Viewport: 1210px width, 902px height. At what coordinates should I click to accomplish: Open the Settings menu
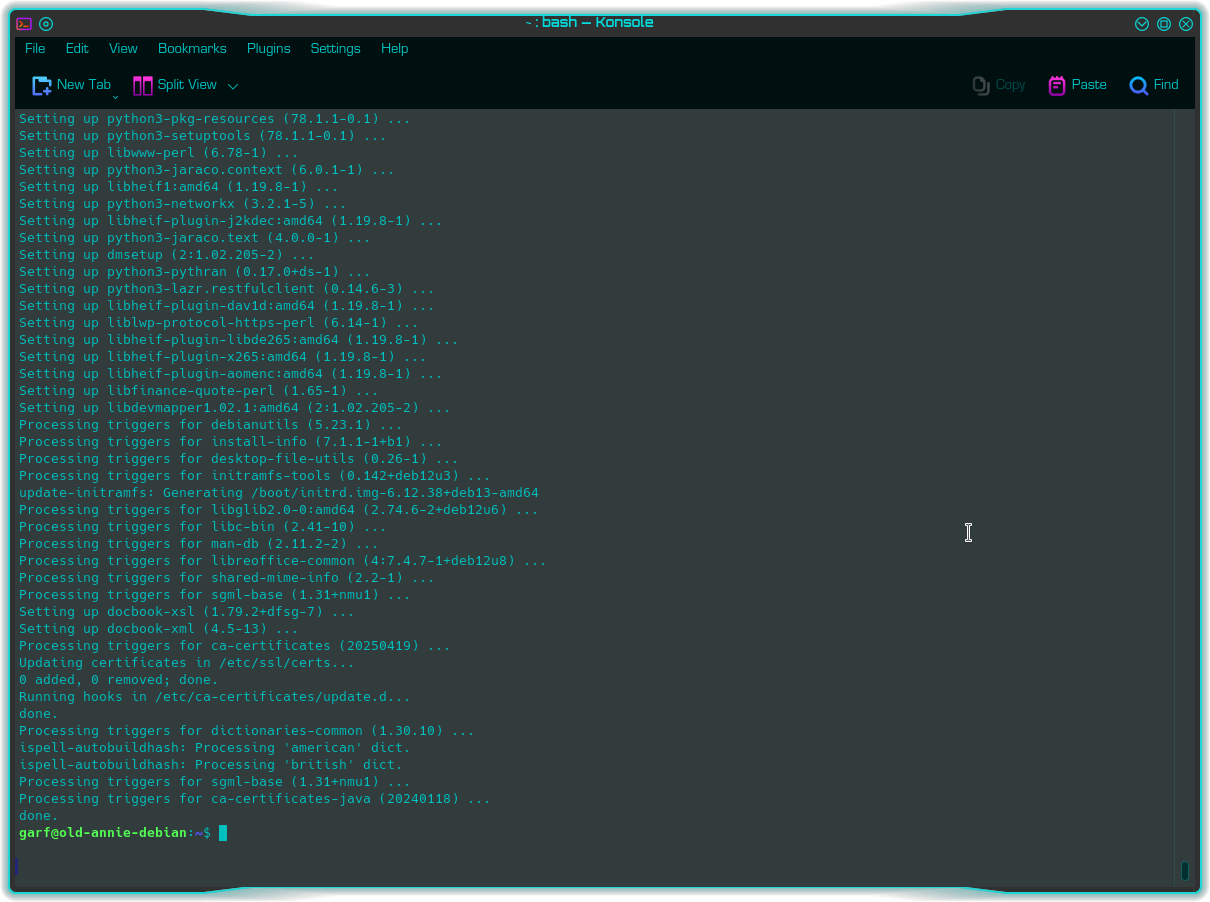335,48
